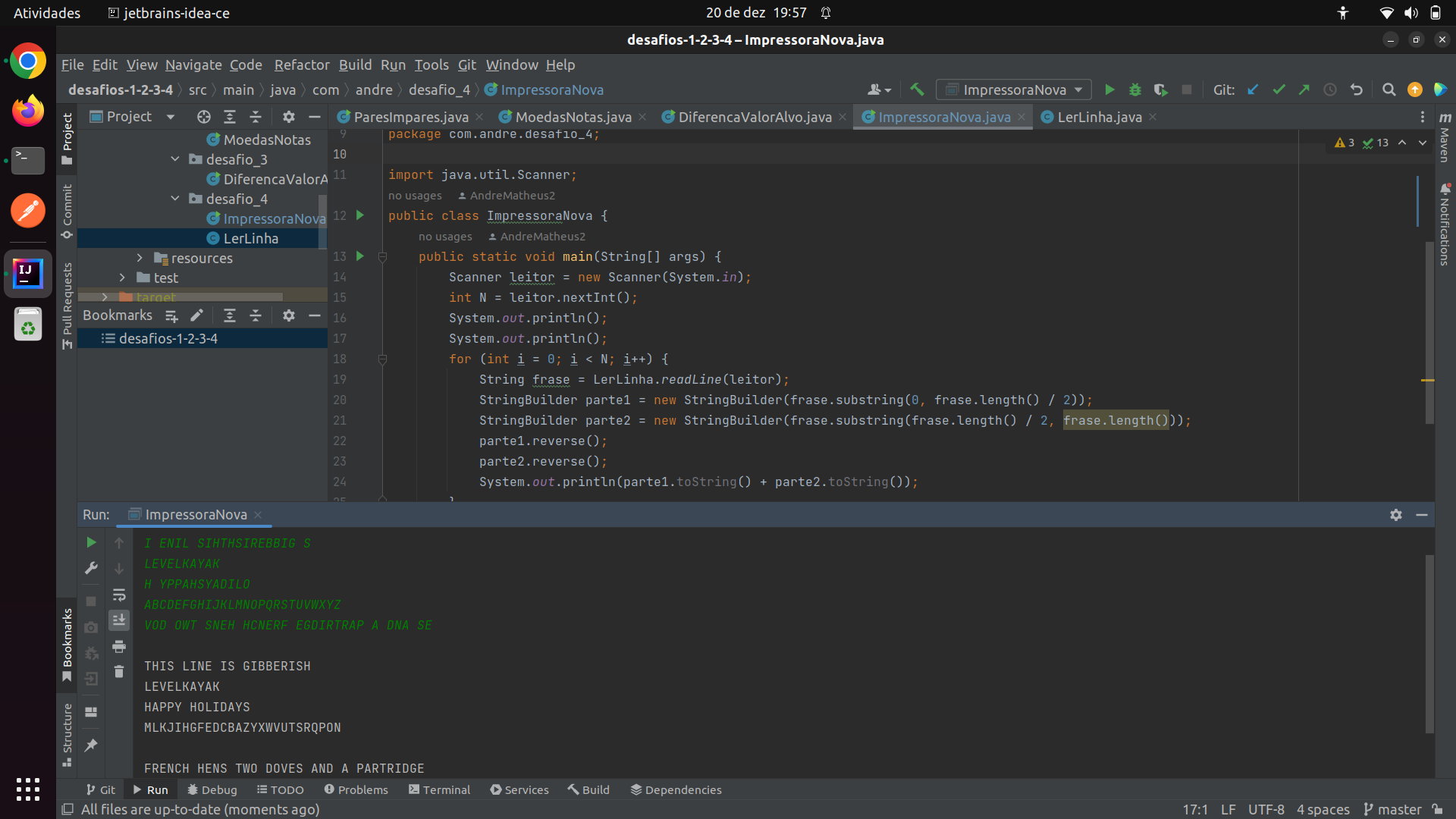This screenshot has width=1456, height=819.
Task: Collapse the desafio_4 folder
Action: [x=175, y=199]
